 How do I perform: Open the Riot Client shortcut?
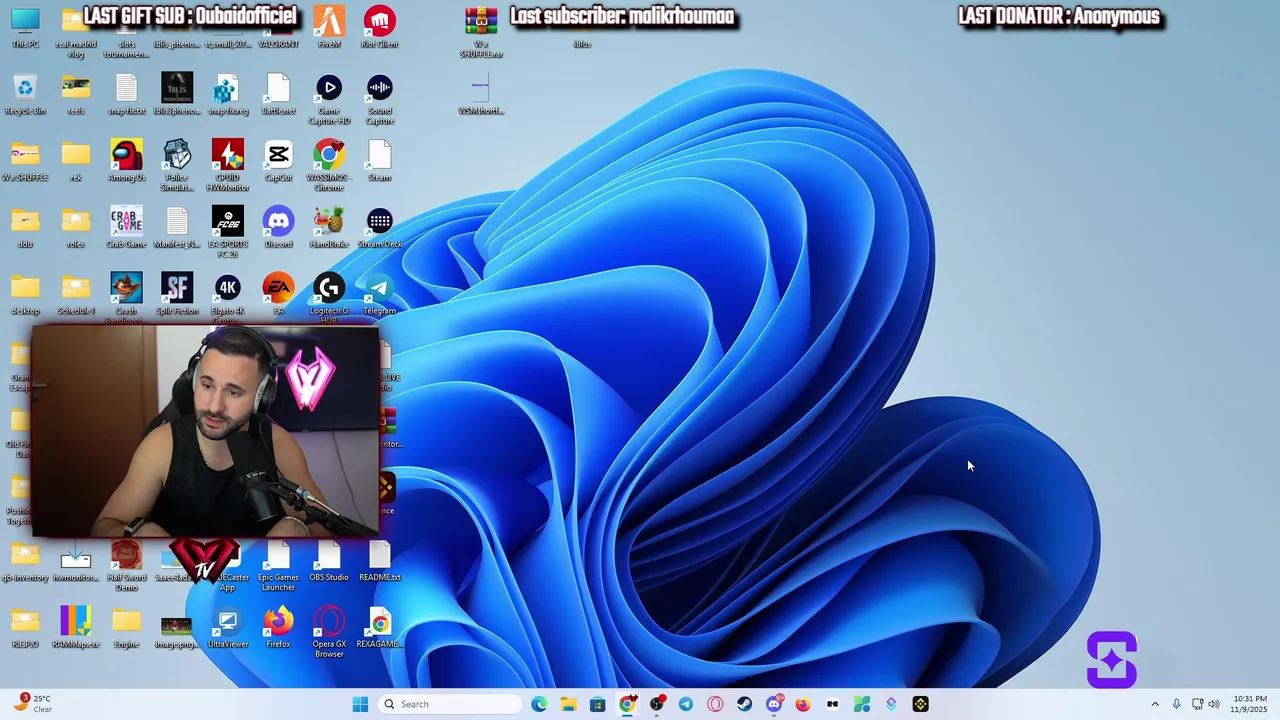pos(380,27)
